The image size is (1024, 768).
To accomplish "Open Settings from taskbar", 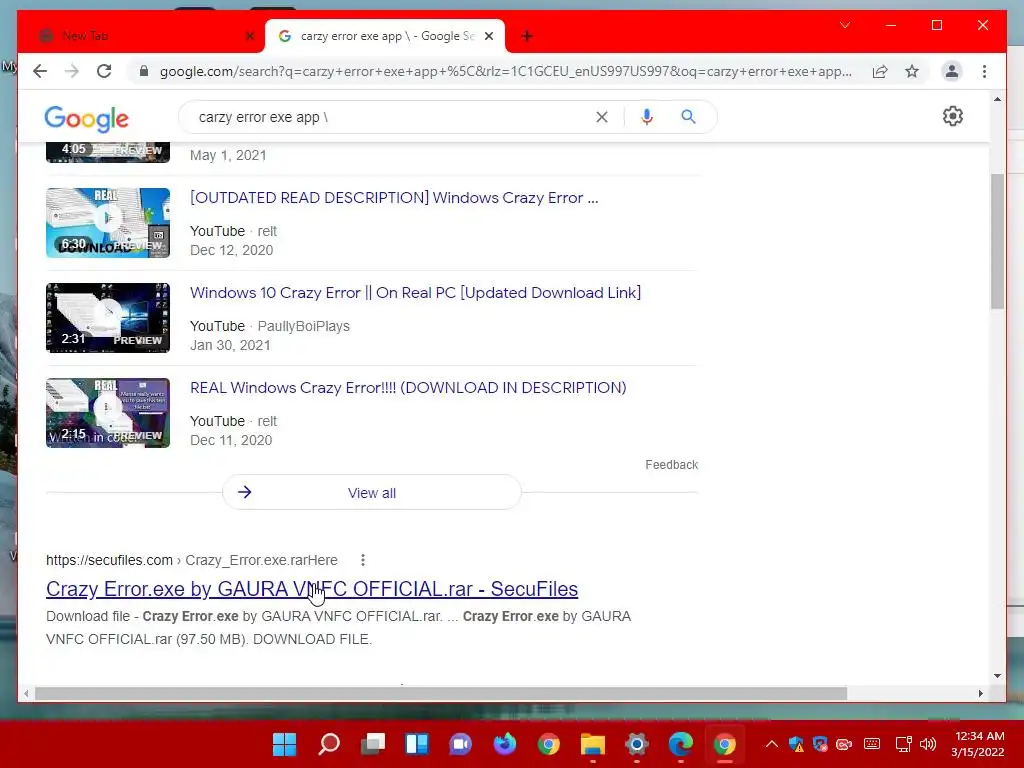I will pos(636,744).
